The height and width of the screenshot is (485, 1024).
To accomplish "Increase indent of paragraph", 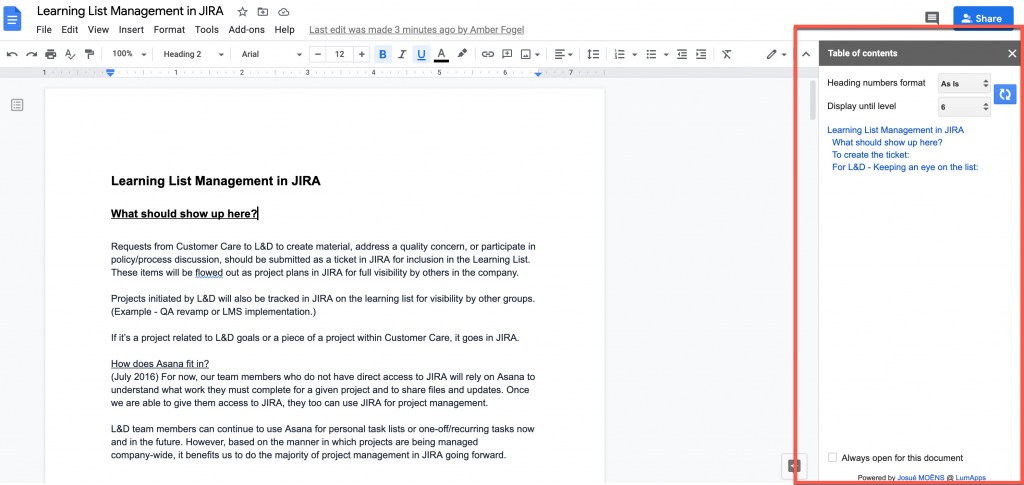I will (x=701, y=54).
